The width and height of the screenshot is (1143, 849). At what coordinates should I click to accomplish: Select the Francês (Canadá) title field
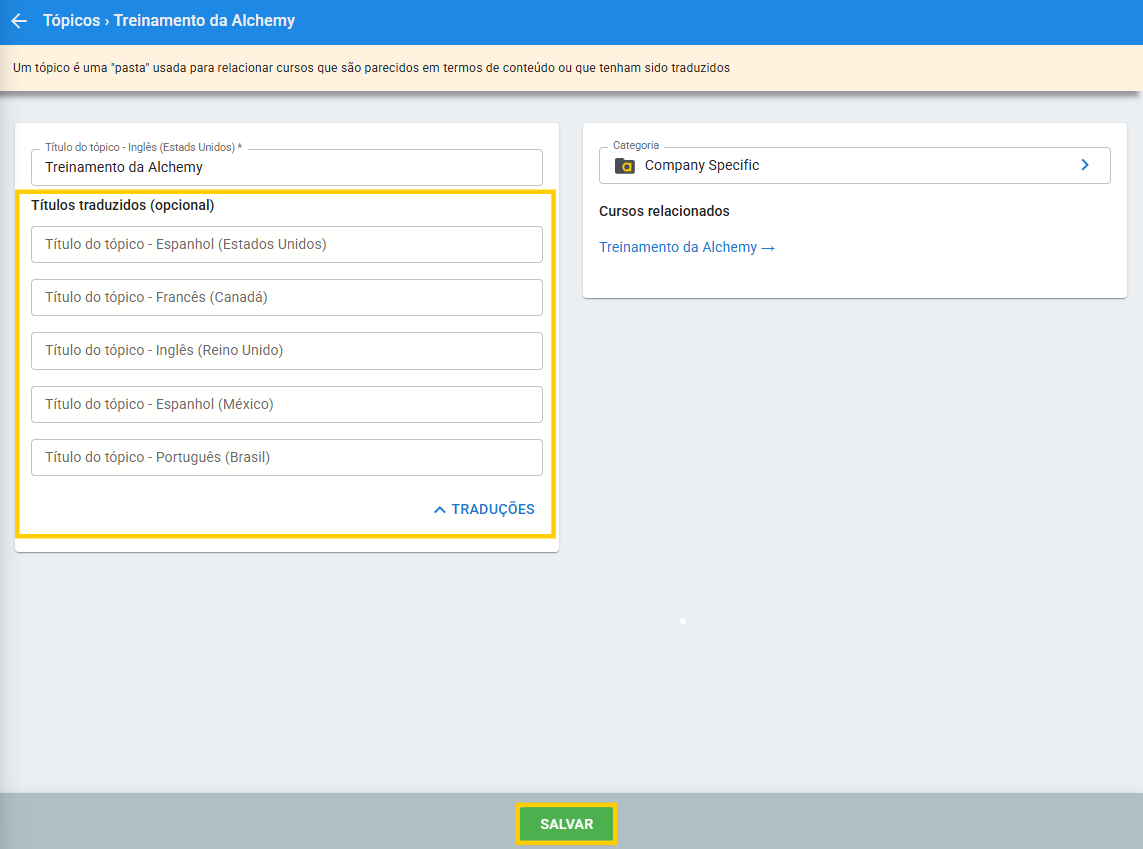[286, 297]
